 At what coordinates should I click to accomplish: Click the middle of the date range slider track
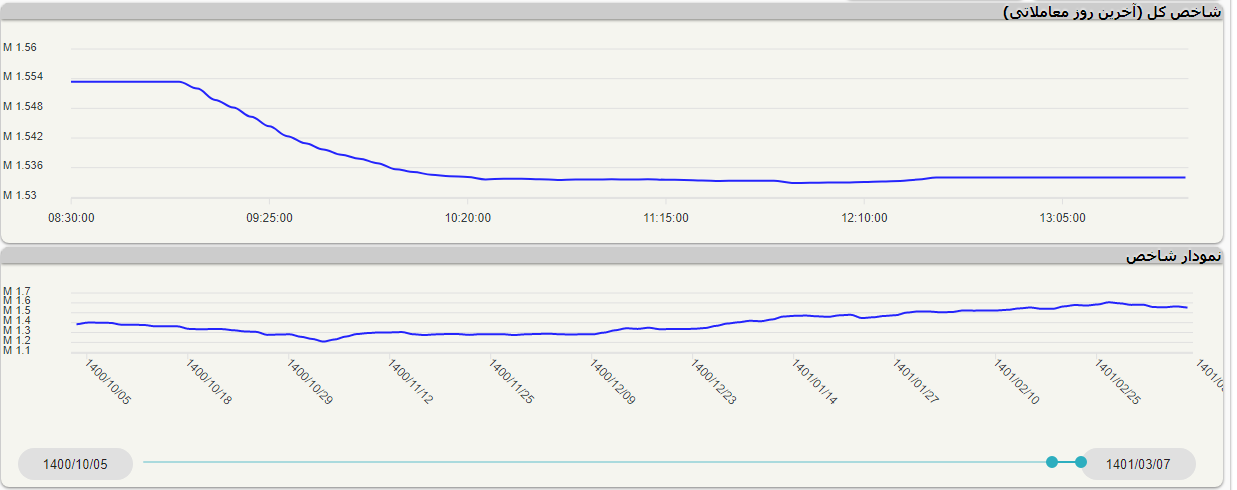(x=597, y=462)
